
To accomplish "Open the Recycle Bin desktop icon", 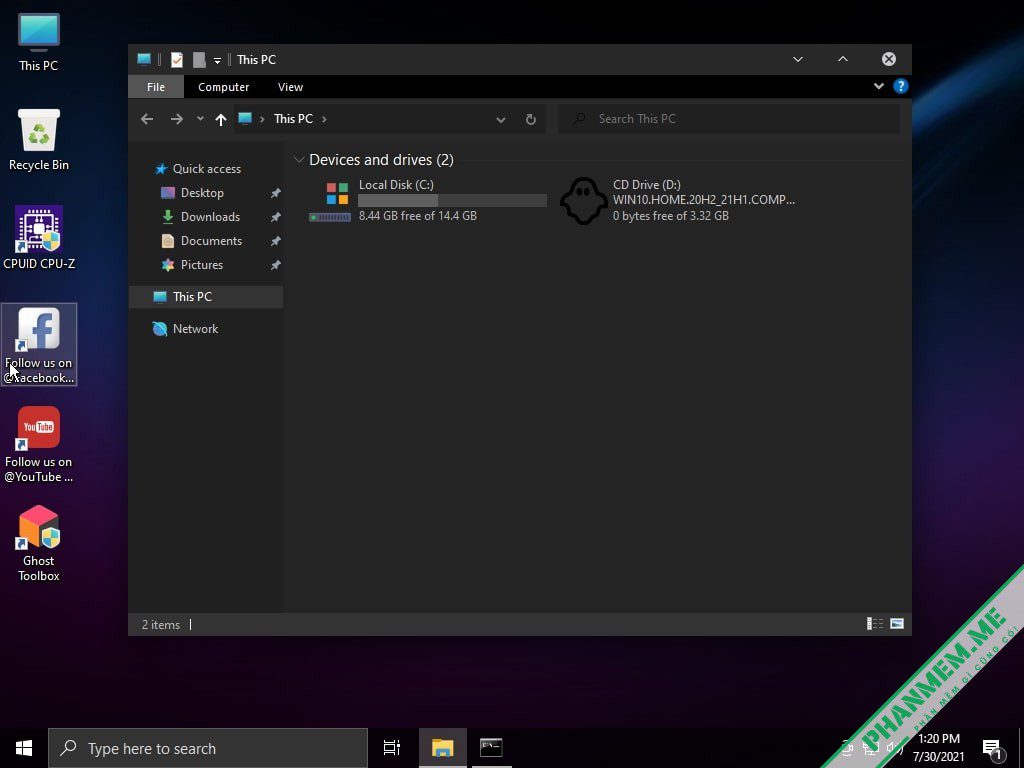I will point(39,140).
